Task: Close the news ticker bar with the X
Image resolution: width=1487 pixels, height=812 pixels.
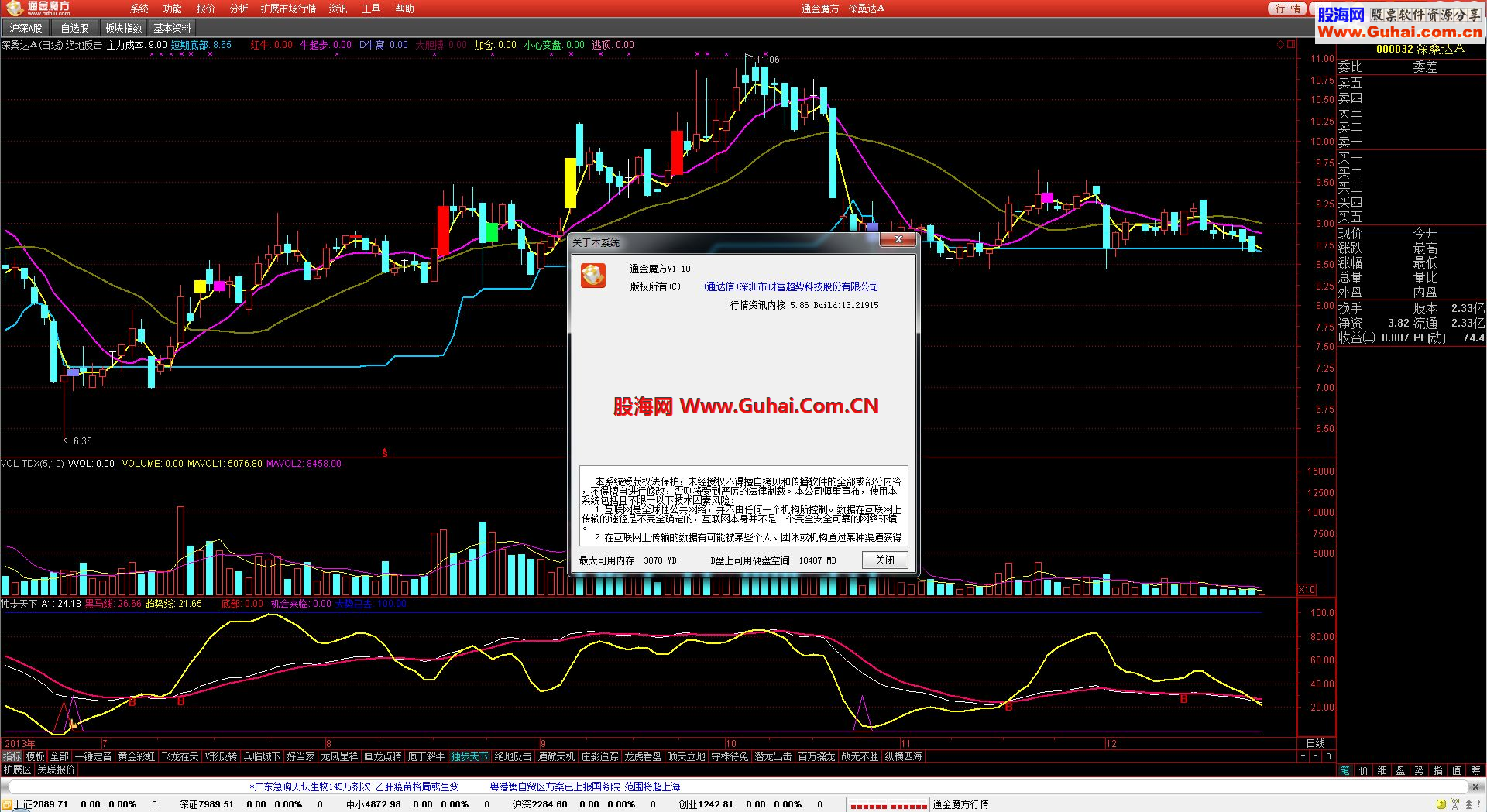Action: [1475, 786]
